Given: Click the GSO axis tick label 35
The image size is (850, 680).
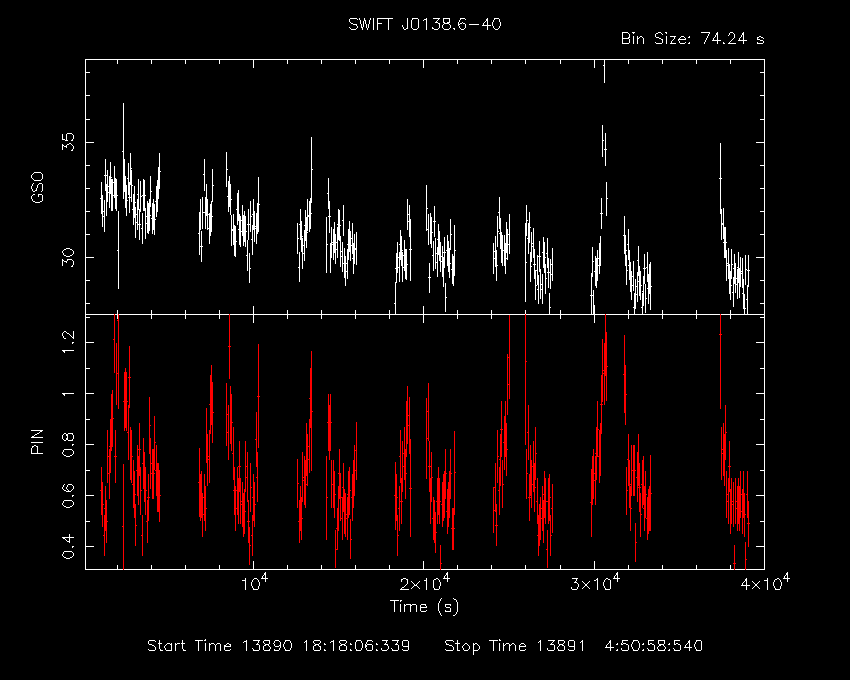Looking at the screenshot, I should tap(68, 142).
